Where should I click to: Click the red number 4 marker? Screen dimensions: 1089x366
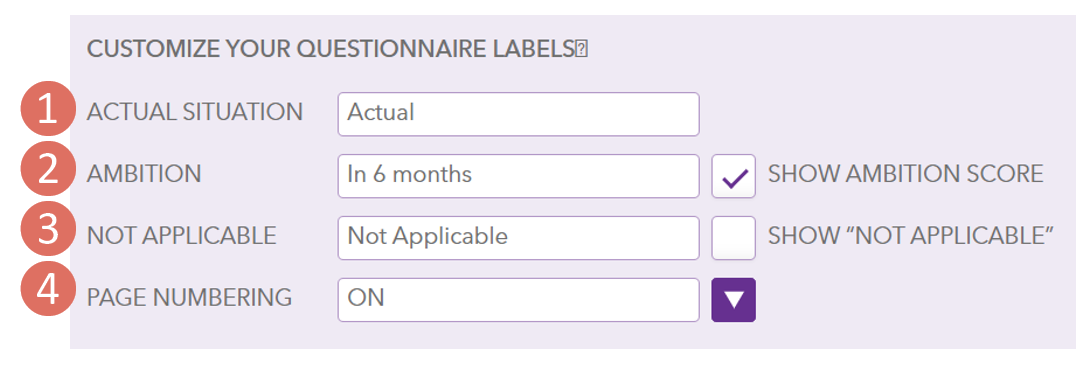(x=48, y=290)
